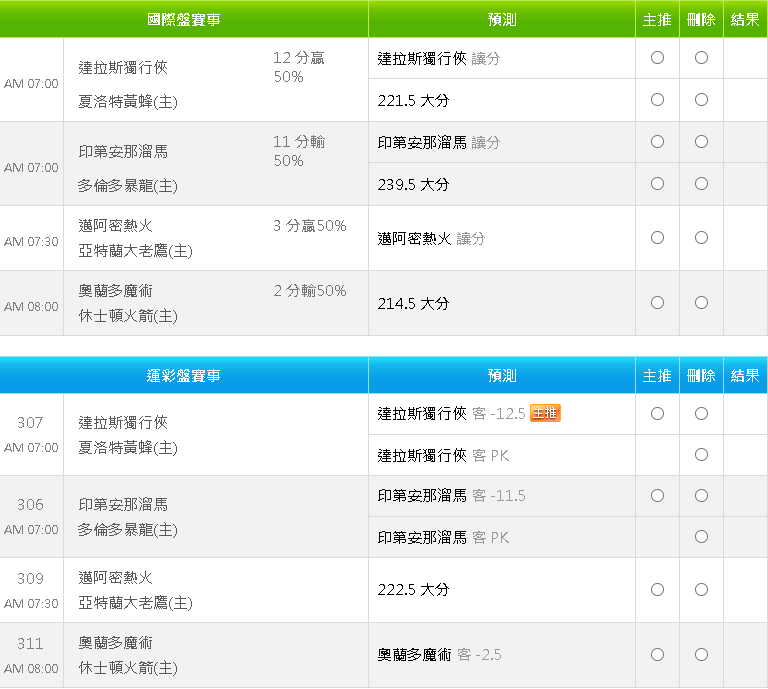Screen dimensions: 768x689
Task: Click 亞特蘭大老鷹(主) in the international table
Action: 135,251
